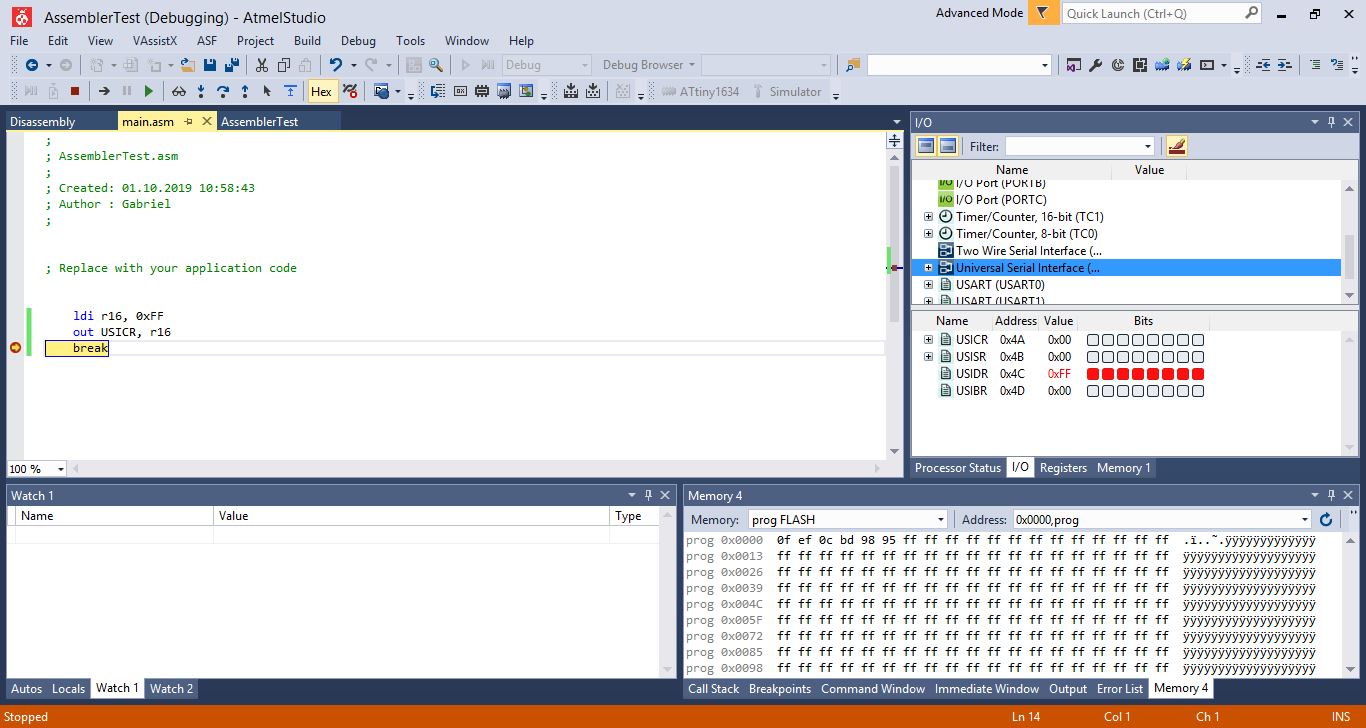Click the orange notification filter flag icon

[1043, 13]
